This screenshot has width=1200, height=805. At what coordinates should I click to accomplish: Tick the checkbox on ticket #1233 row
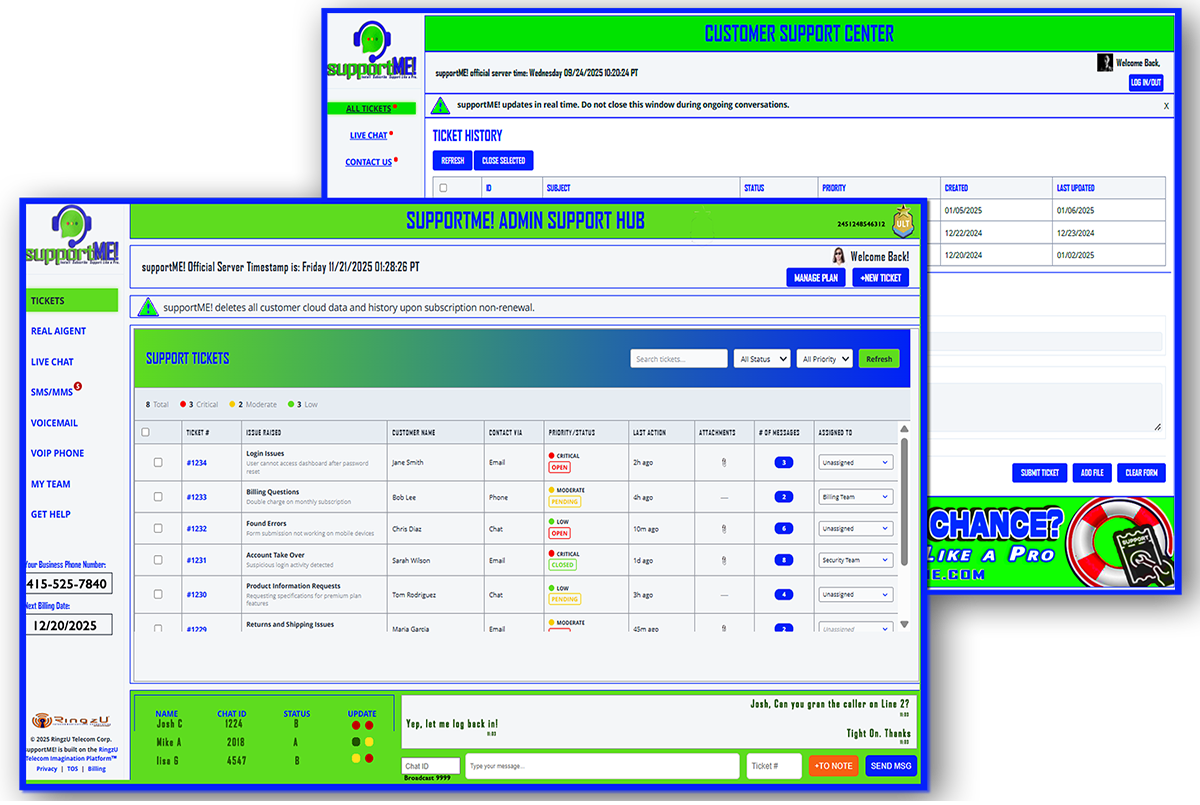click(157, 496)
